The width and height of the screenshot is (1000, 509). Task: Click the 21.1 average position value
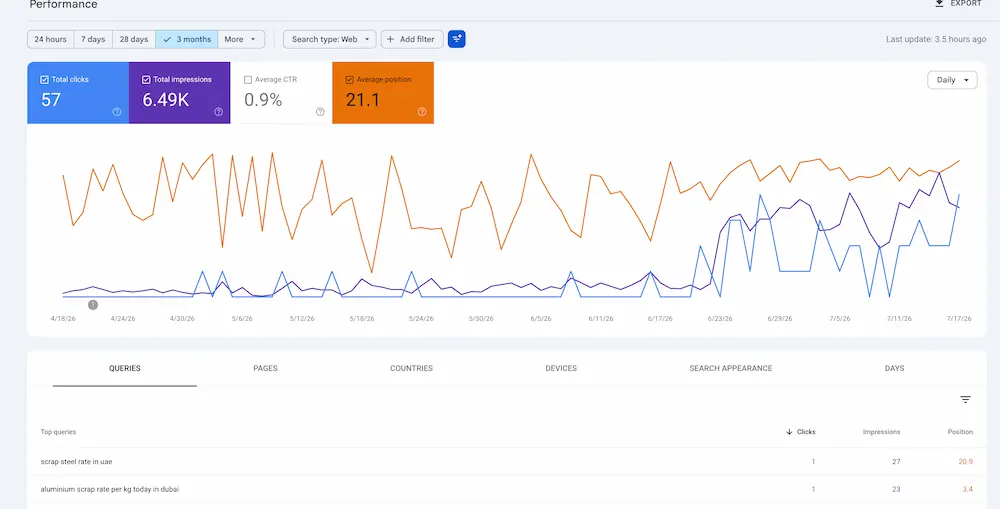(x=363, y=100)
